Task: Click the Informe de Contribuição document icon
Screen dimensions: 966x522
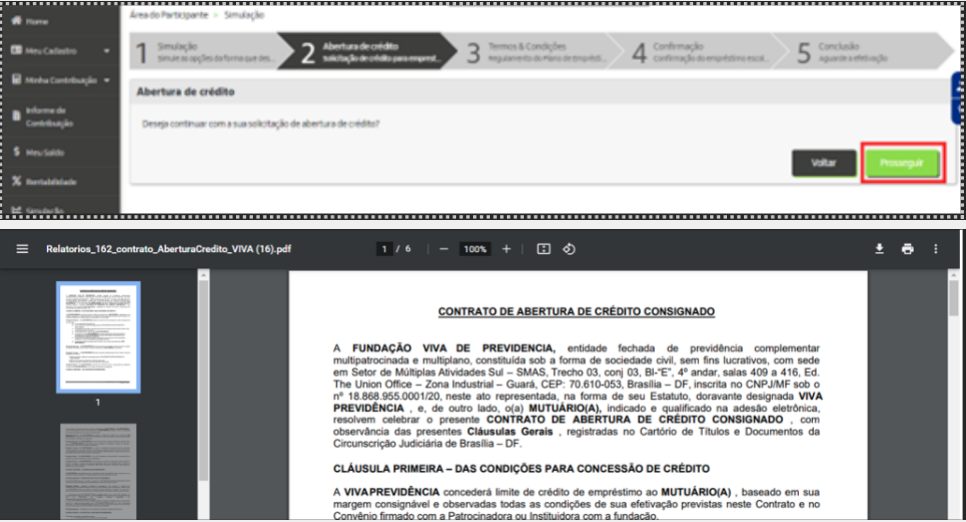Action: click(x=17, y=116)
